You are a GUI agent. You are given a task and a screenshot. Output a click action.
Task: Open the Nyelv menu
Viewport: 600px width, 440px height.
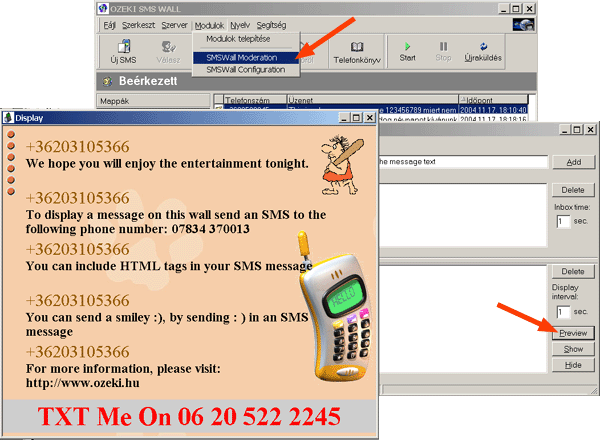point(240,25)
